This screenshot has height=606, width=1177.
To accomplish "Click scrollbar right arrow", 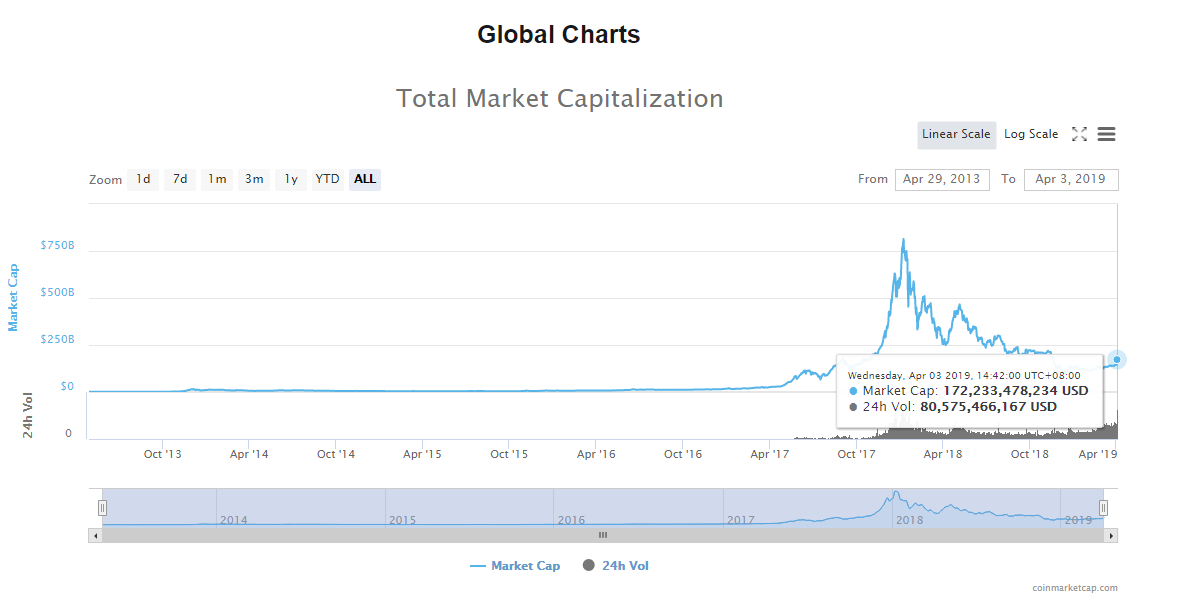I will tap(1110, 536).
